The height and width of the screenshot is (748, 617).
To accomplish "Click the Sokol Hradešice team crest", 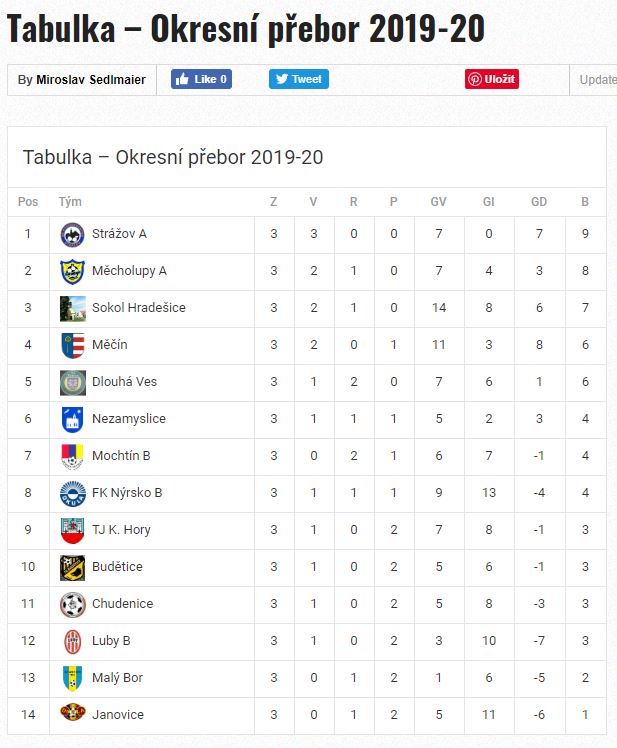I will coord(72,308).
